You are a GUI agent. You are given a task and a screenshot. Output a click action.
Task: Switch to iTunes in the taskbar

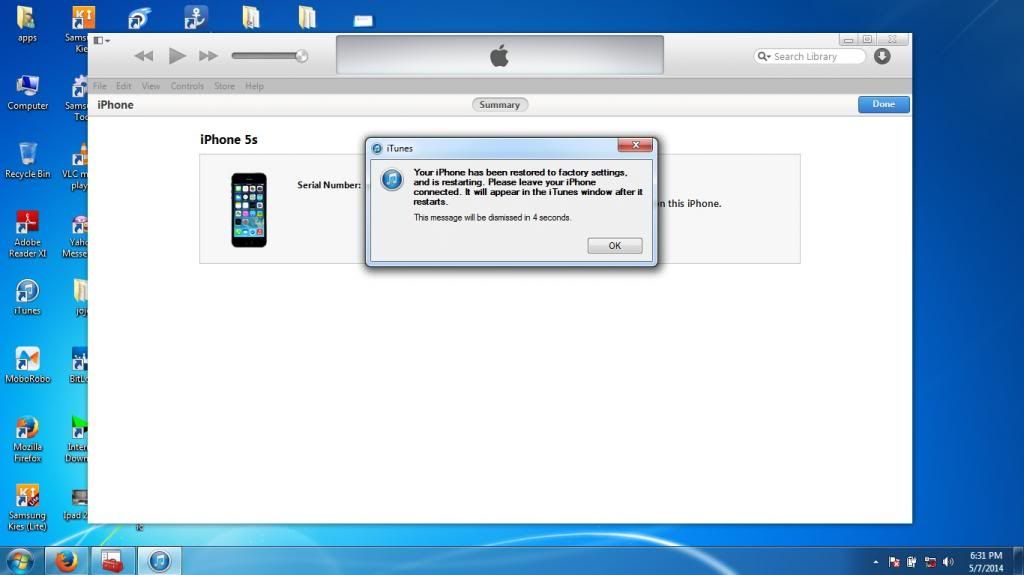coord(159,561)
